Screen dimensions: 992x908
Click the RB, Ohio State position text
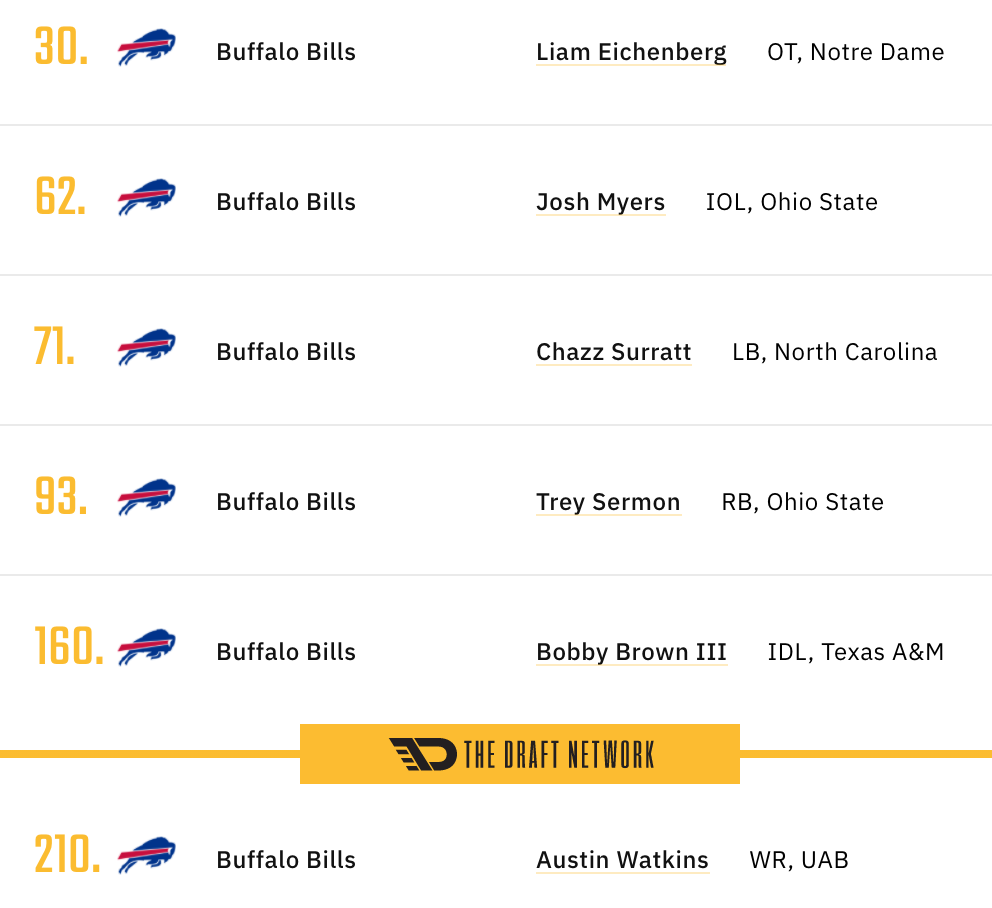[802, 502]
